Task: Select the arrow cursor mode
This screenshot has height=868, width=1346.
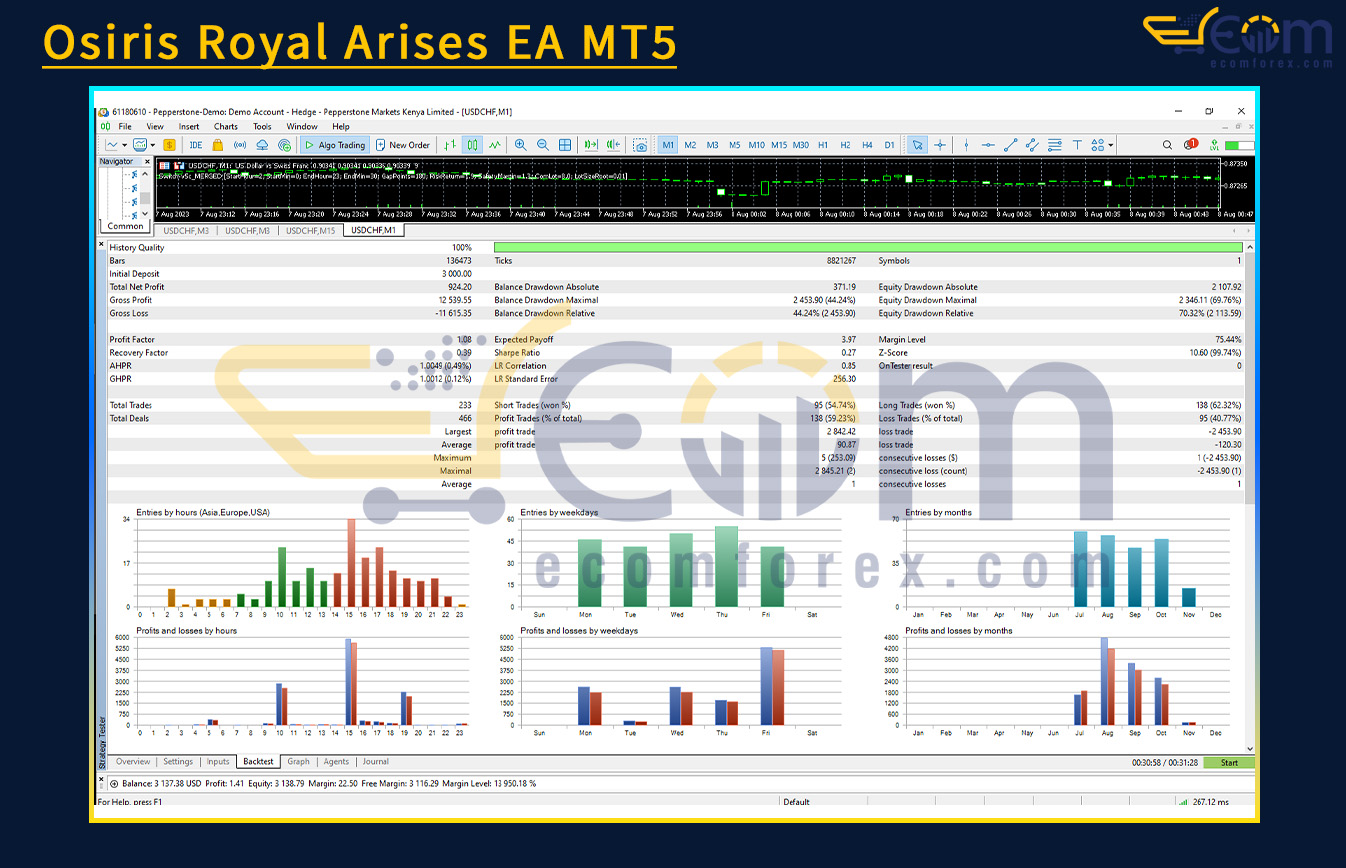Action: pos(917,145)
